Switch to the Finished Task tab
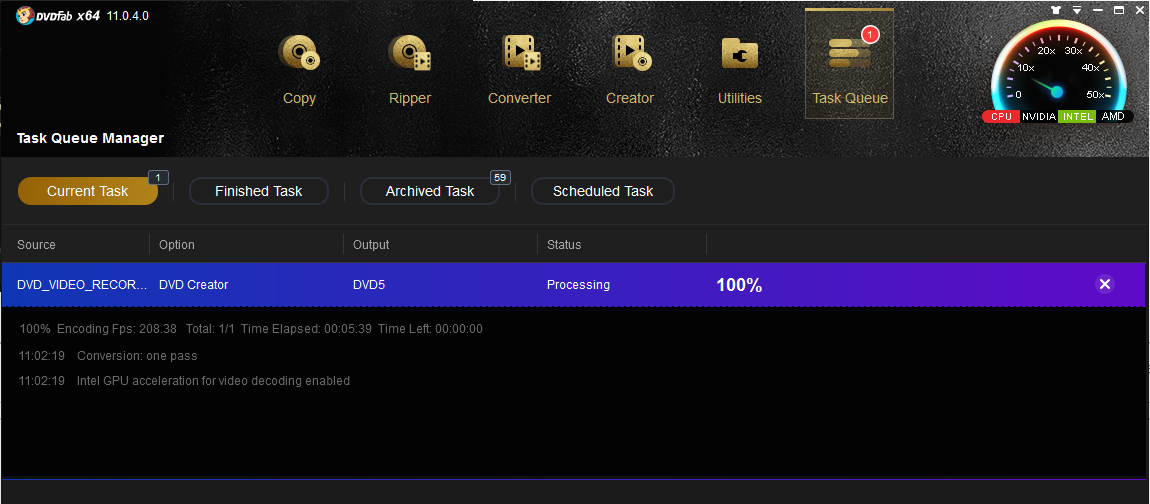 [x=258, y=191]
